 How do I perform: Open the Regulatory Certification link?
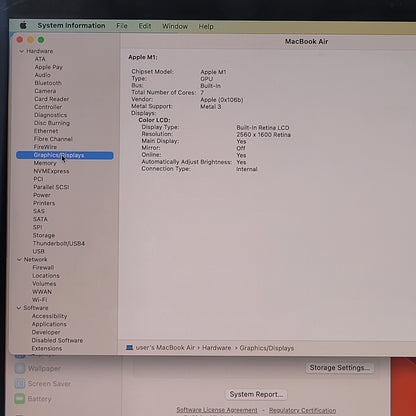coord(302,410)
